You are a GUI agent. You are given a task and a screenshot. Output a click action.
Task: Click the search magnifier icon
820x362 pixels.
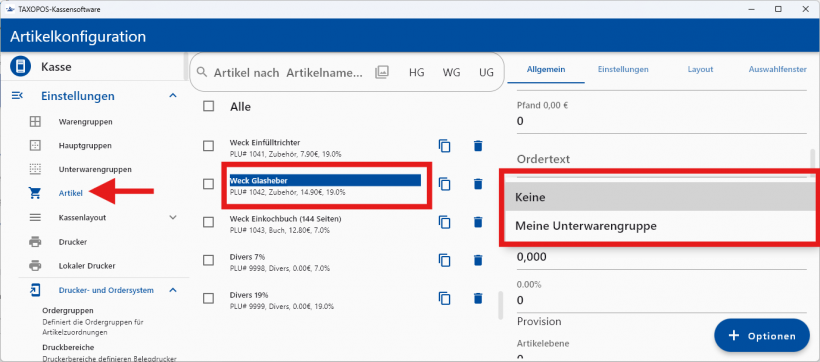pyautogui.click(x=202, y=72)
